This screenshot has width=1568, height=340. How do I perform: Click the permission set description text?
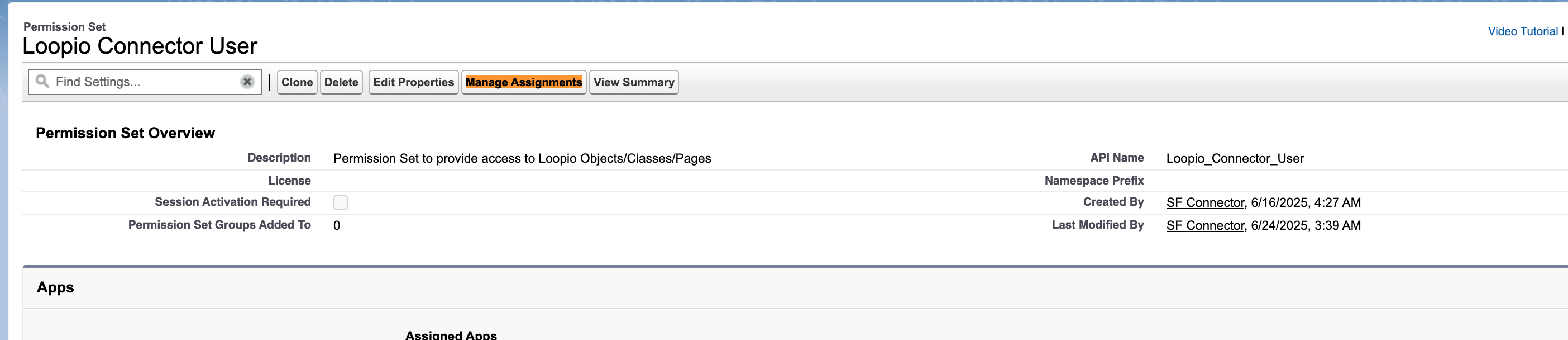[522, 158]
